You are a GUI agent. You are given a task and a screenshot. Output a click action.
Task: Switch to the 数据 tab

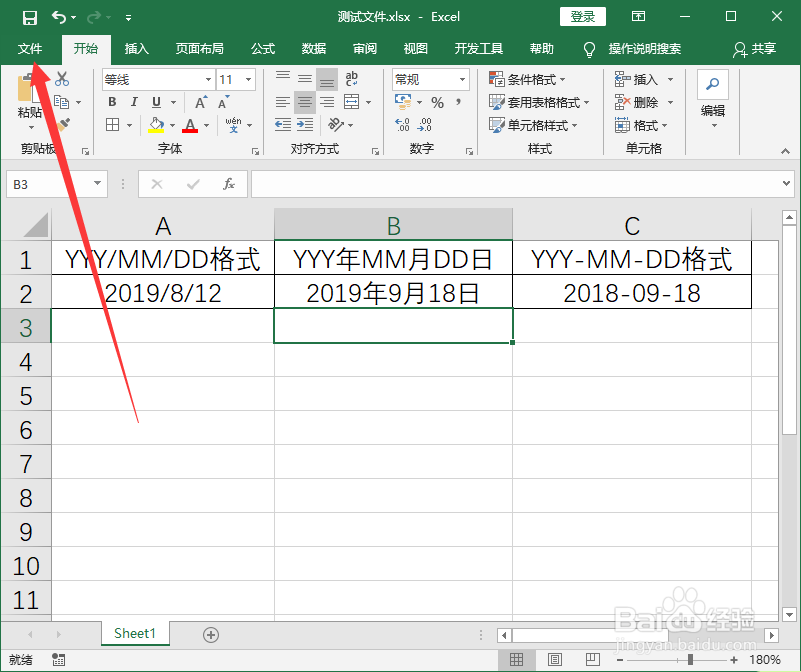pos(314,49)
